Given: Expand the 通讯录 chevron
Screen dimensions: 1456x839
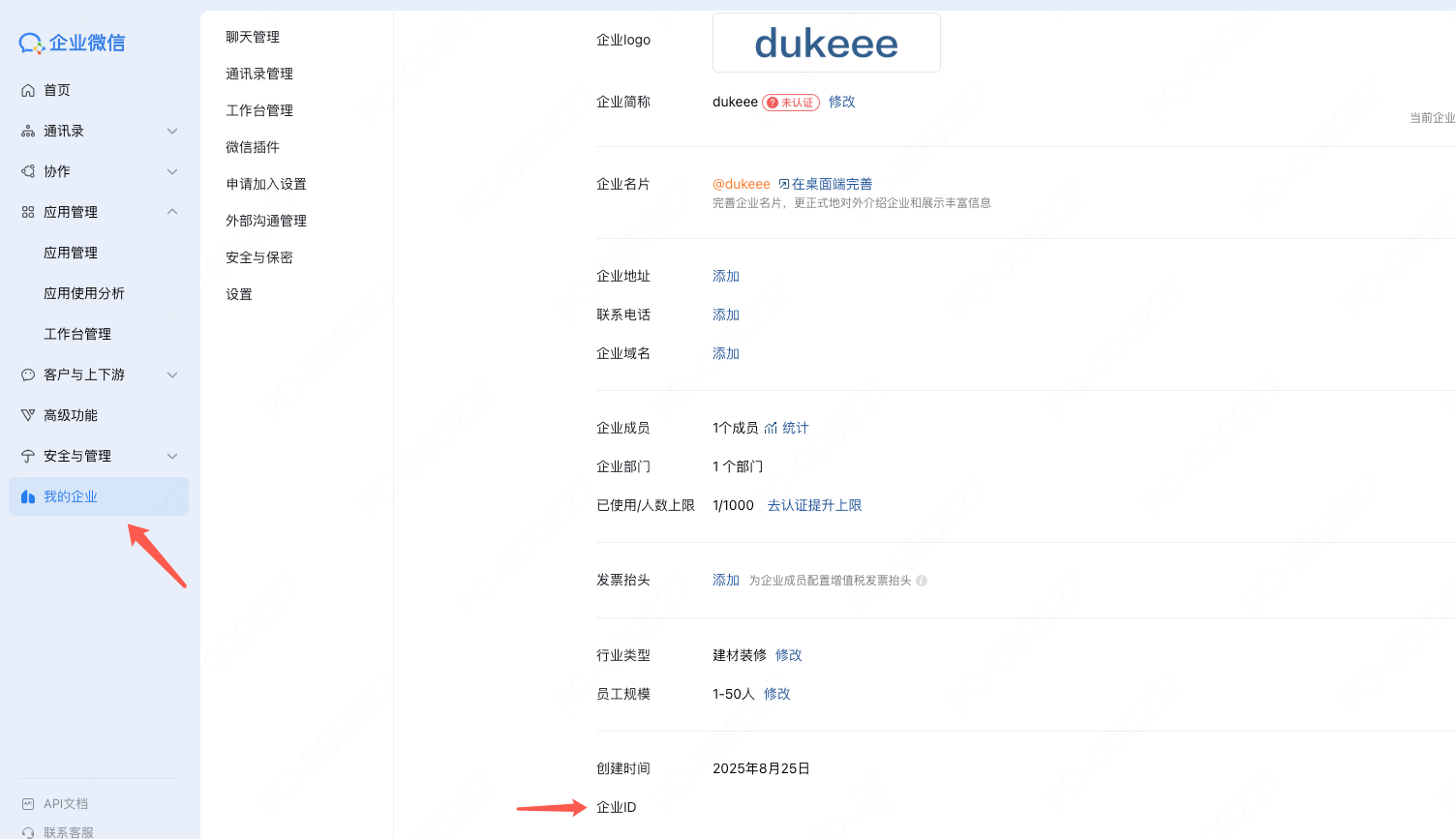Looking at the screenshot, I should pyautogui.click(x=172, y=131).
